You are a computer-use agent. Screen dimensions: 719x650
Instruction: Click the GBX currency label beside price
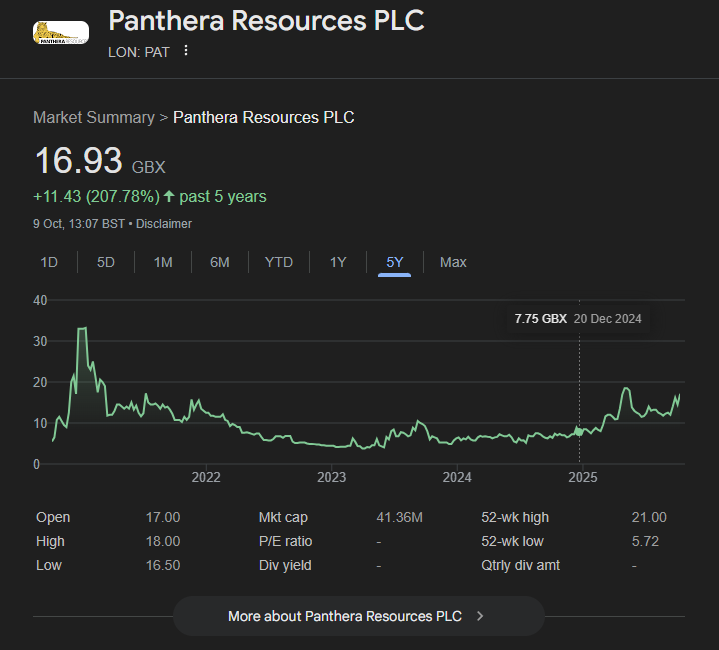pyautogui.click(x=149, y=167)
